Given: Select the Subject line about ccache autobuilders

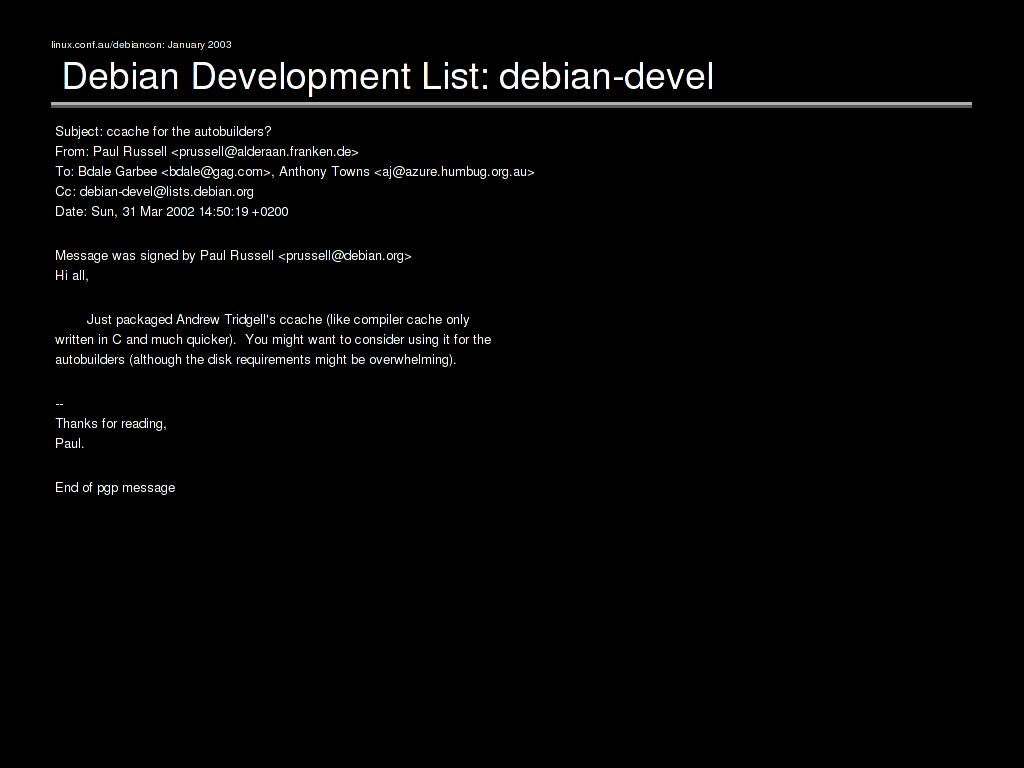Looking at the screenshot, I should pyautogui.click(x=163, y=132).
